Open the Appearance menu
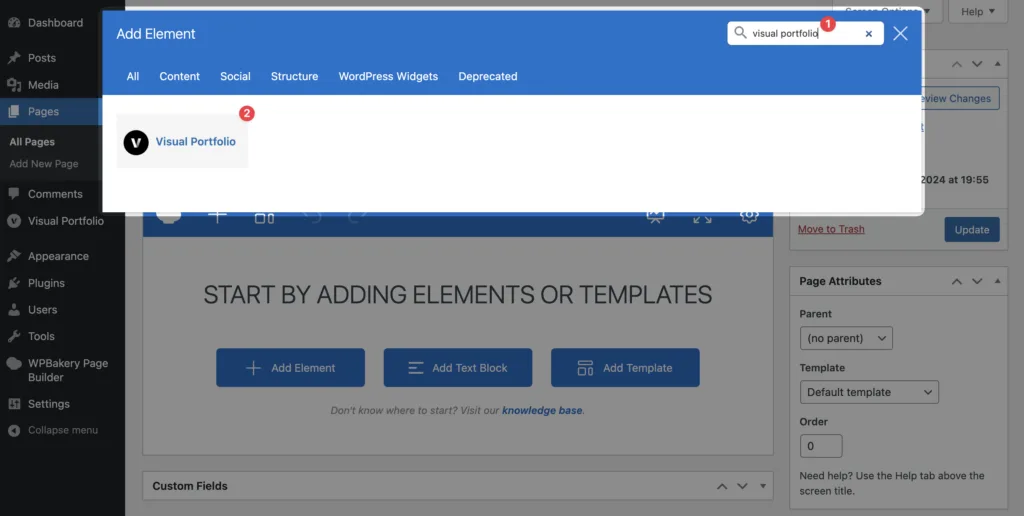The width and height of the screenshot is (1024, 516). 49,256
